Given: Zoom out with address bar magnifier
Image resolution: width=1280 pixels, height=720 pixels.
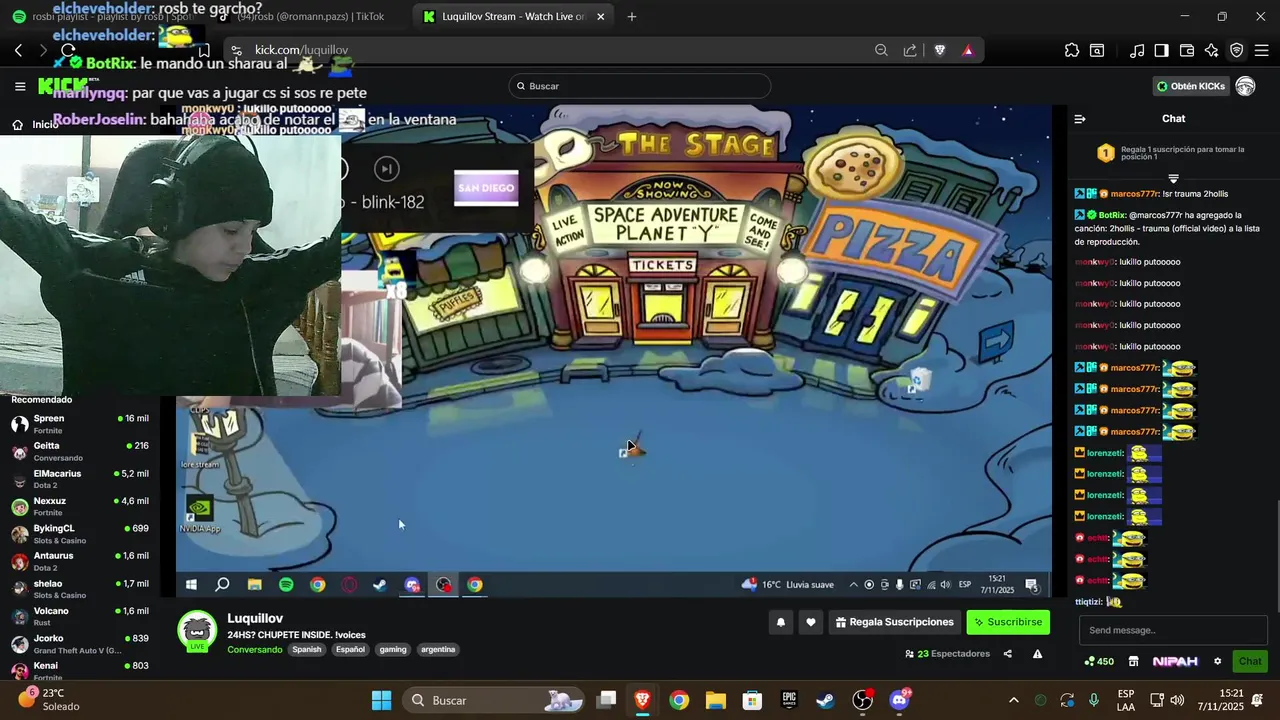Looking at the screenshot, I should tap(881, 50).
